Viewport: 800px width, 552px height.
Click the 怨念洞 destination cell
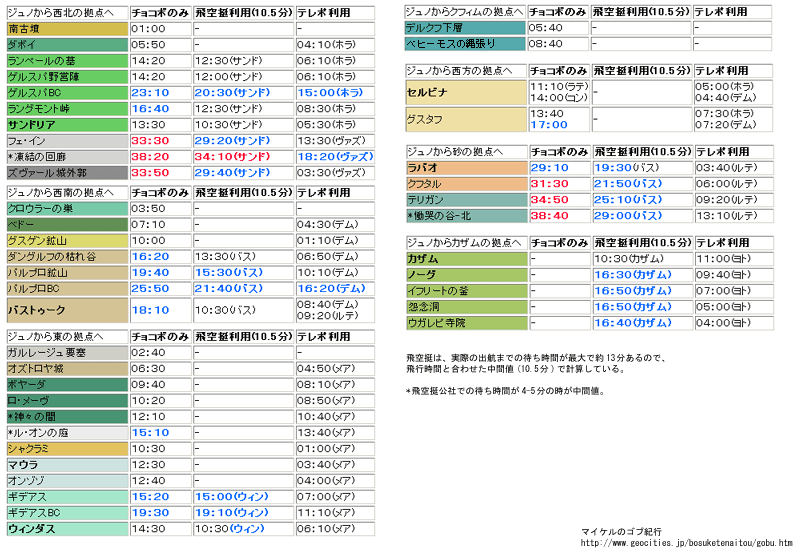tap(466, 307)
